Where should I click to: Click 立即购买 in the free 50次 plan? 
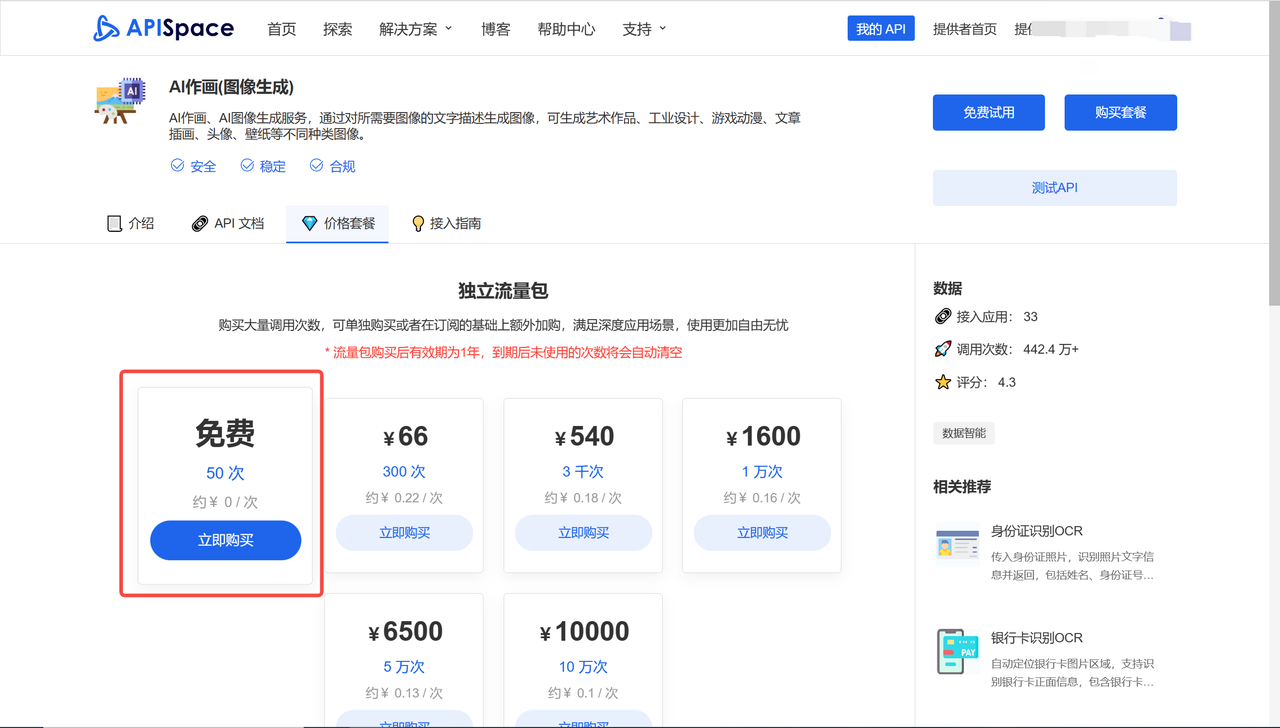(x=225, y=539)
